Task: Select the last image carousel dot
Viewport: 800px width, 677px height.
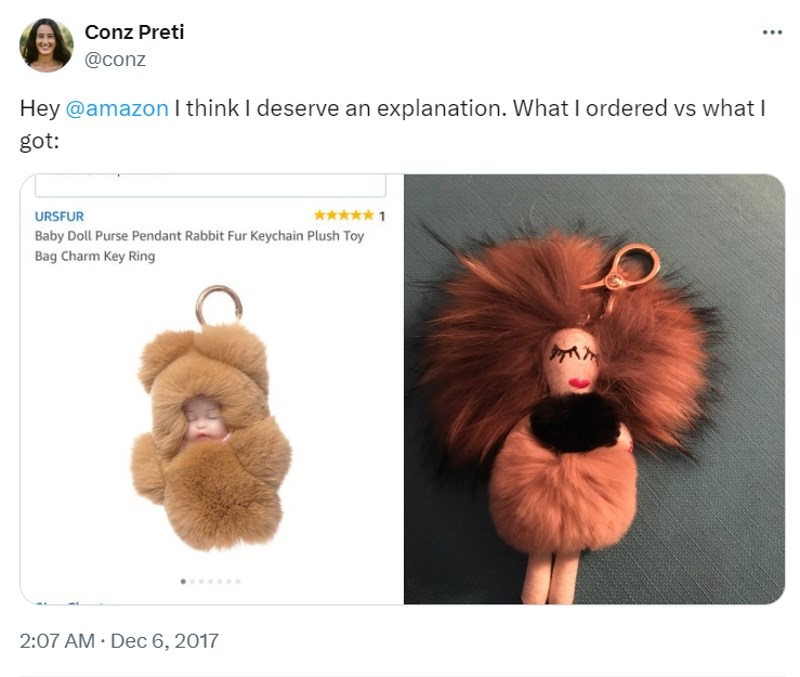Action: pos(239,581)
